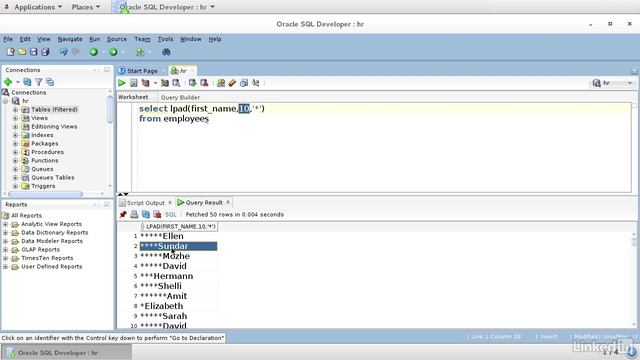Add a new connection with green plus icon

[8, 82]
